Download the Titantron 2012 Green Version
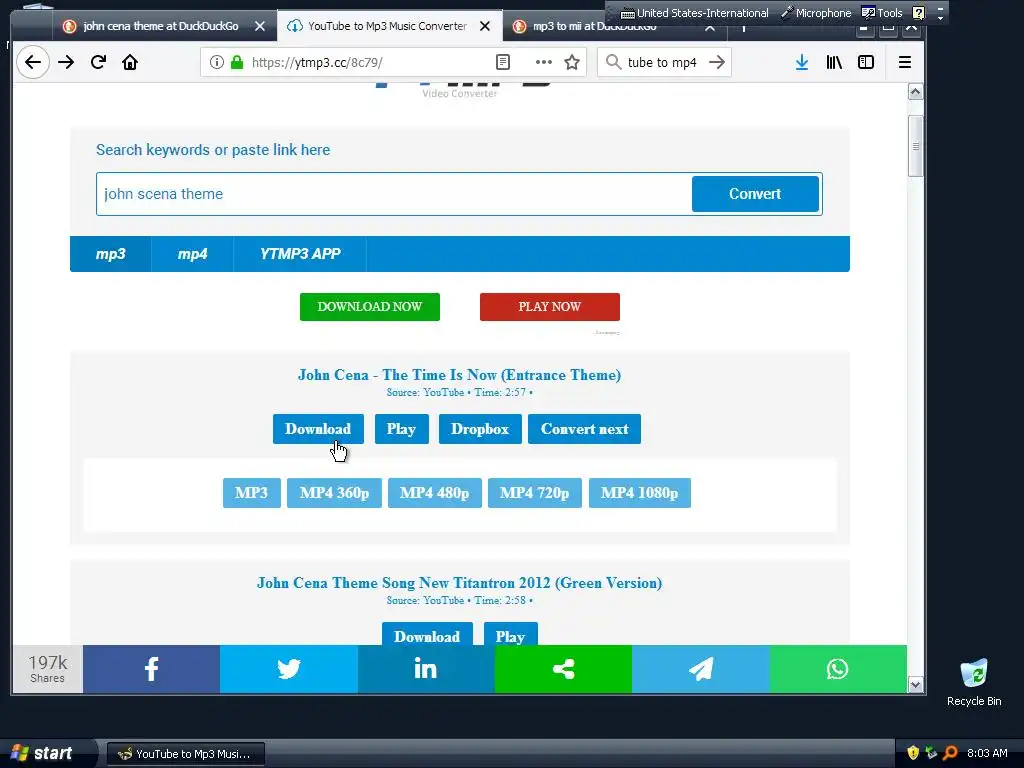The height and width of the screenshot is (768, 1024). click(x=427, y=635)
